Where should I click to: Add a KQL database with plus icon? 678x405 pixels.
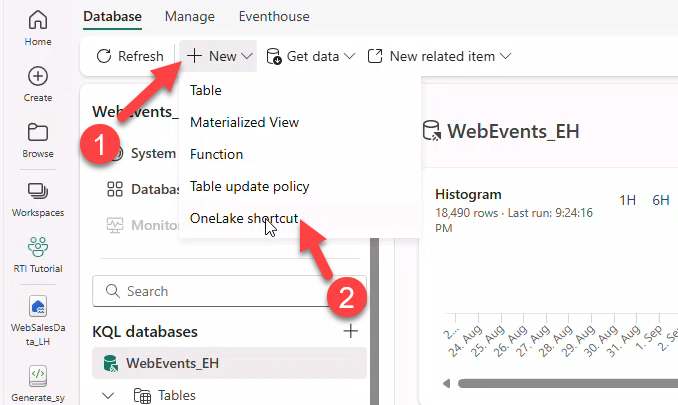tap(350, 331)
